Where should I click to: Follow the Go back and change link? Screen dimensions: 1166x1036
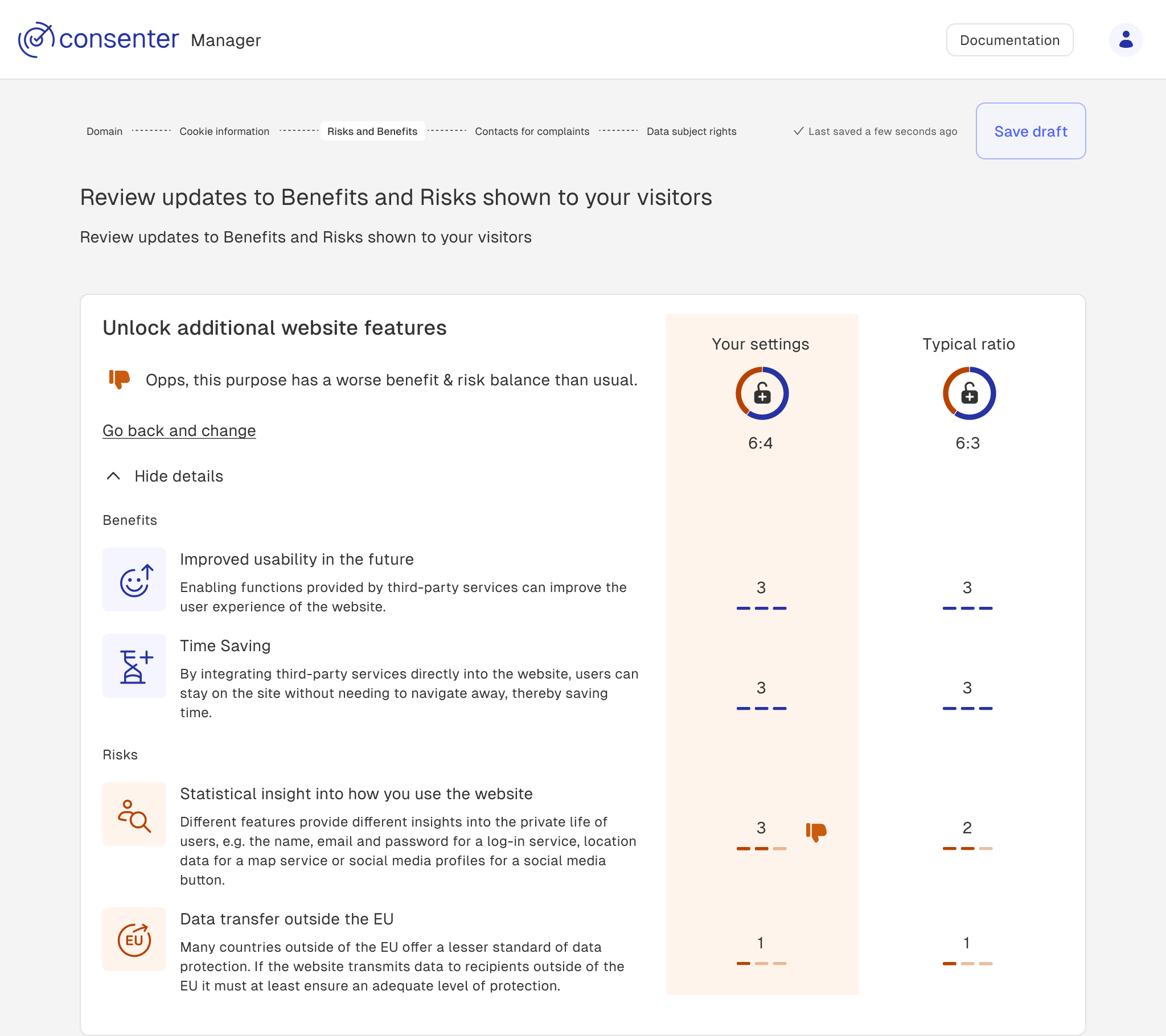click(179, 431)
